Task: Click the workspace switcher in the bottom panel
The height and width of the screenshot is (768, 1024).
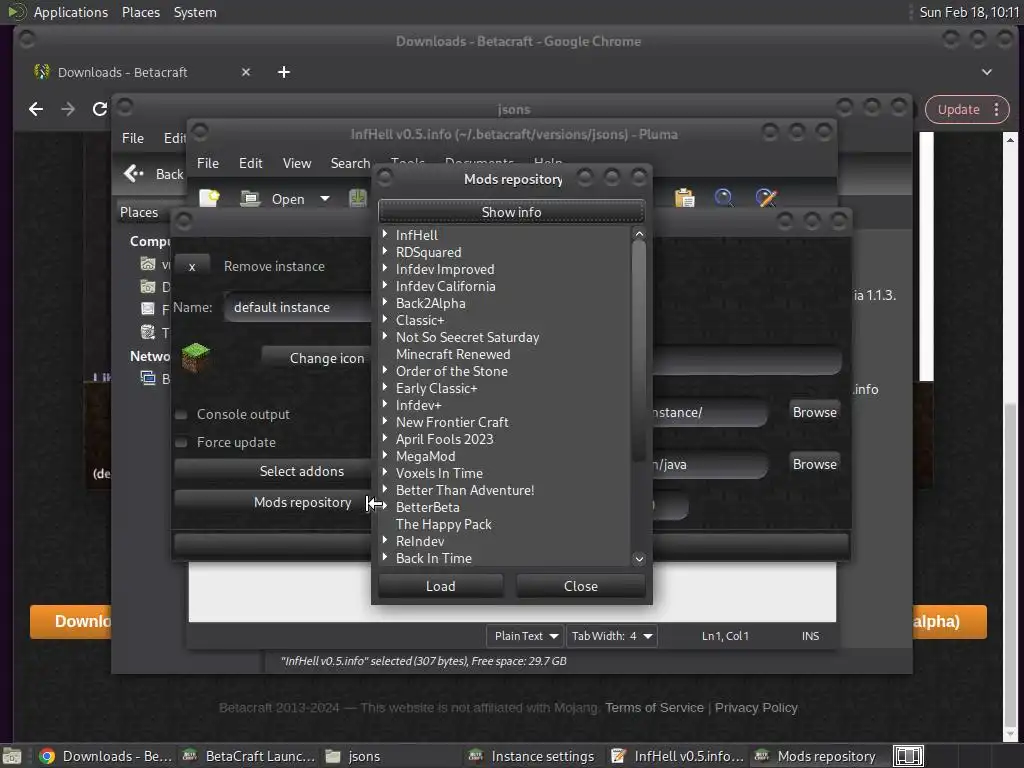Action: click(x=908, y=756)
